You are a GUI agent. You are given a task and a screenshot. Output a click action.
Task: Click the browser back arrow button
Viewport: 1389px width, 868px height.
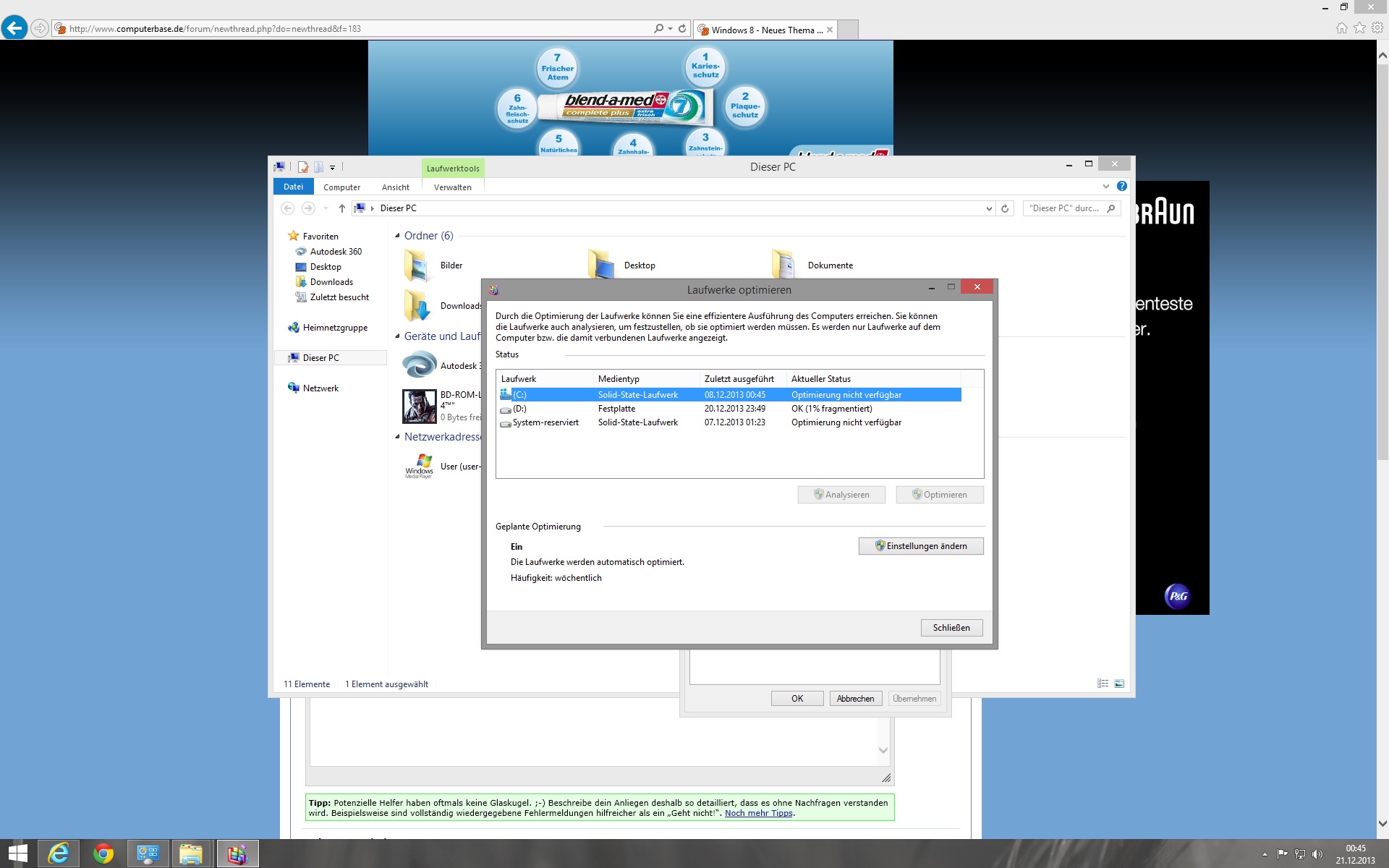(14, 28)
